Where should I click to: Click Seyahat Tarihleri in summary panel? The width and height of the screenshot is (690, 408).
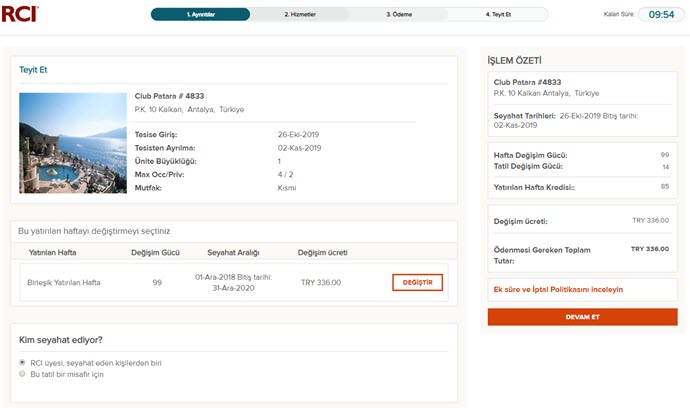pyautogui.click(x=525, y=116)
